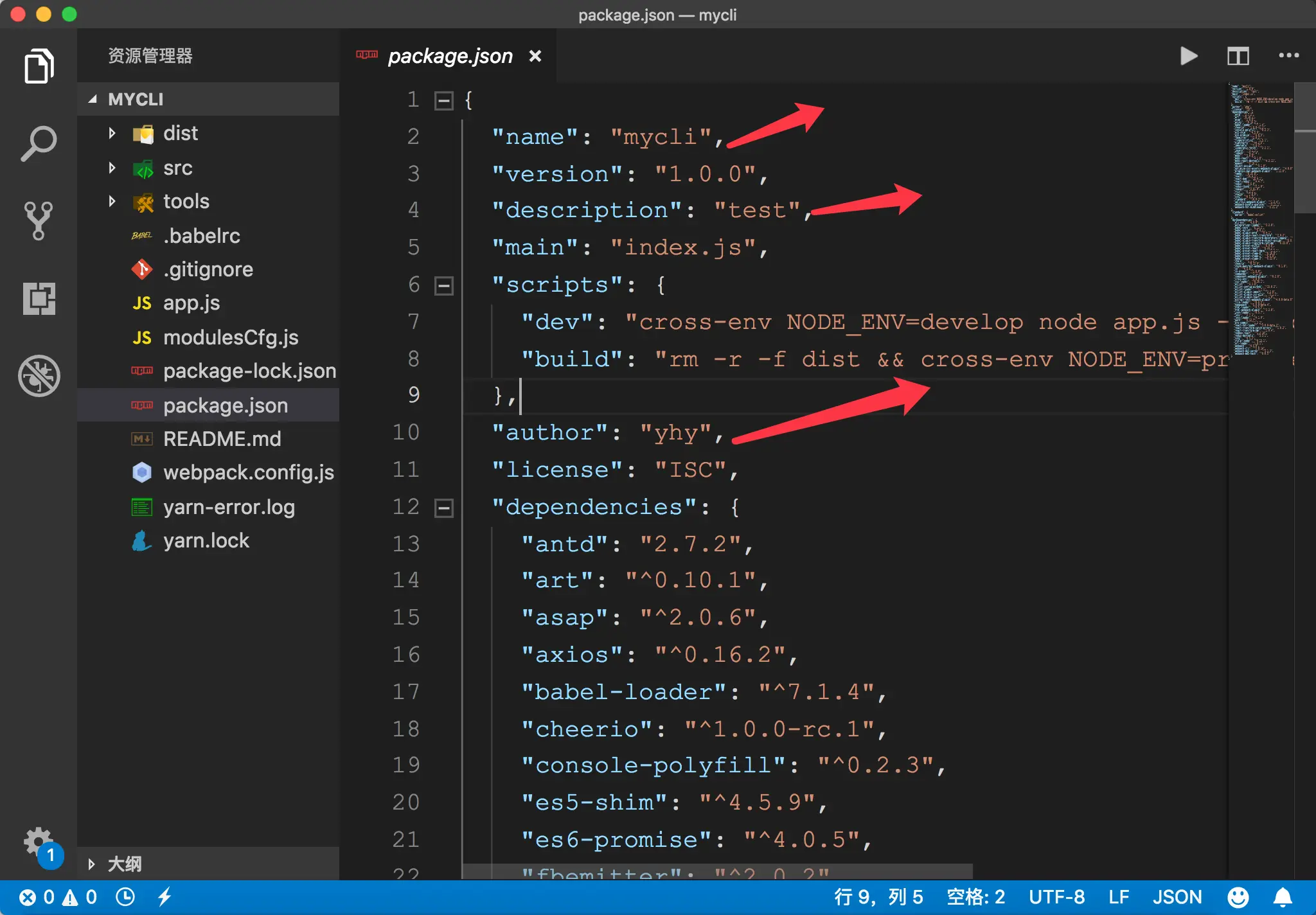This screenshot has height=915, width=1316.
Task: Open the Source Control view
Action: point(39,220)
